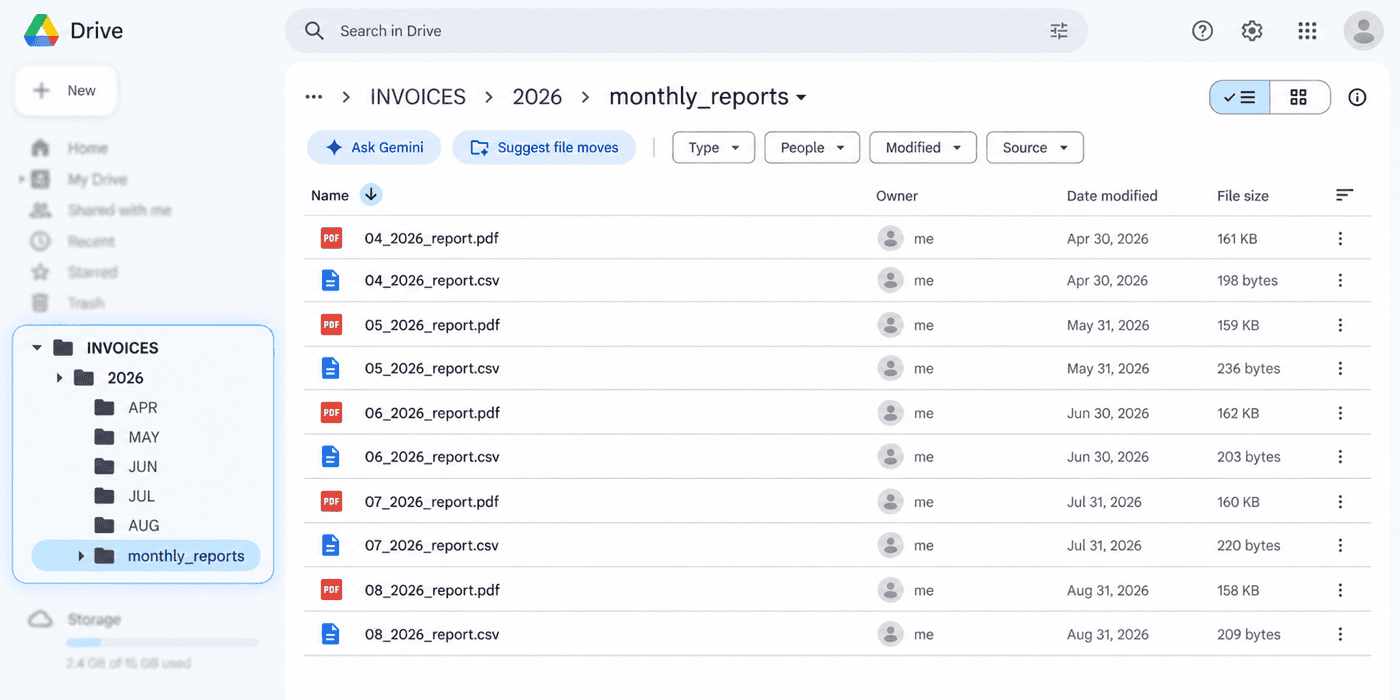This screenshot has width=1400, height=700.
Task: Open more actions for 07_2026_report.csv
Action: pyautogui.click(x=1340, y=546)
